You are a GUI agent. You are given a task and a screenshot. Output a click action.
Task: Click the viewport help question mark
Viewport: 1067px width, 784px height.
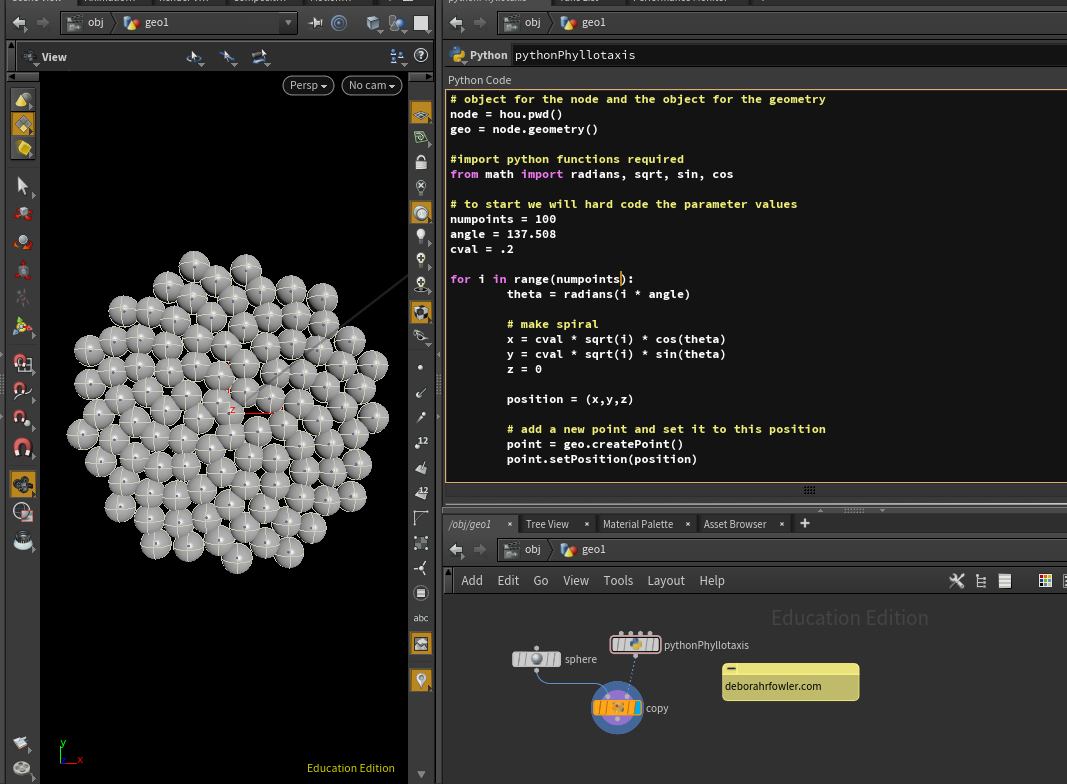423,57
